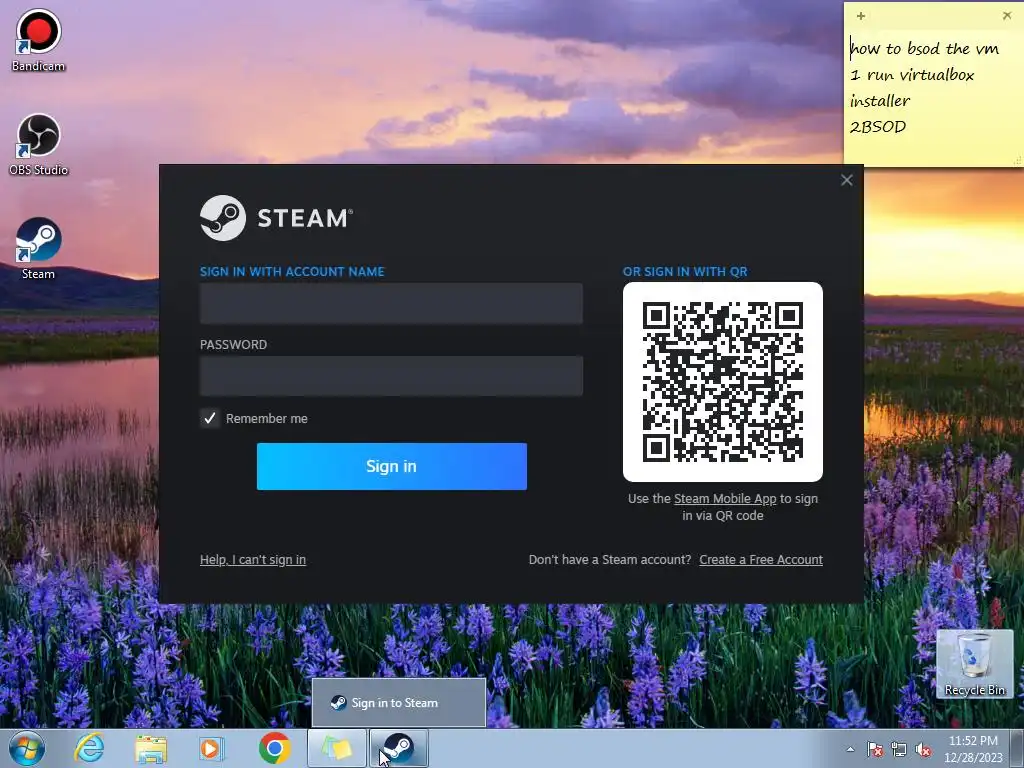This screenshot has height=768, width=1024.
Task: Select Sign in to Steam taskbar preview
Action: click(x=398, y=703)
